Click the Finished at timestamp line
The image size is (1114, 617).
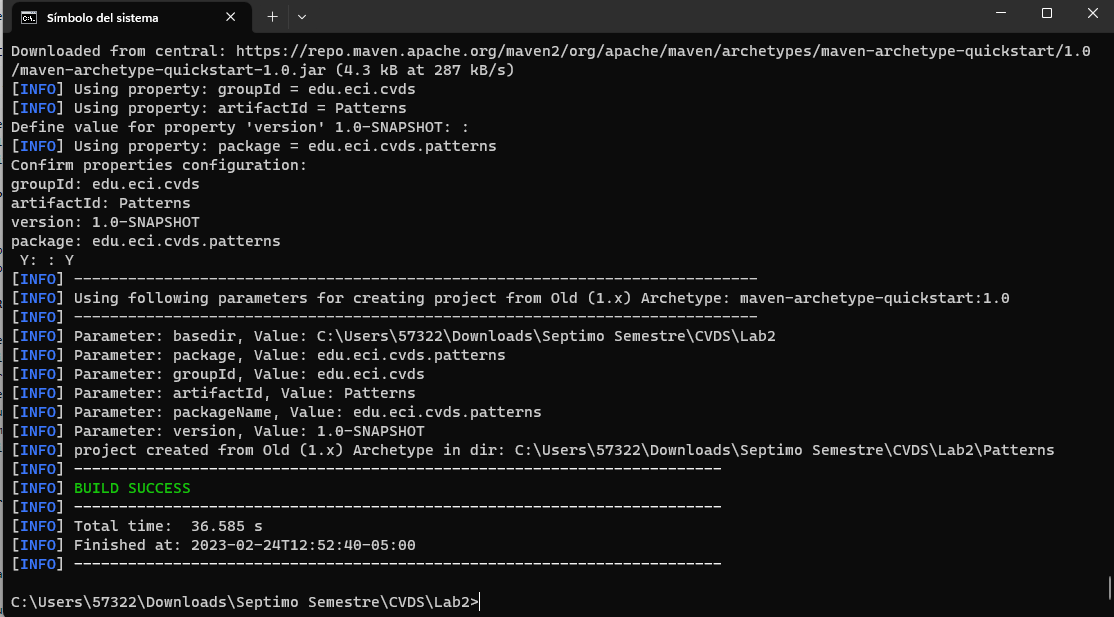[200, 544]
